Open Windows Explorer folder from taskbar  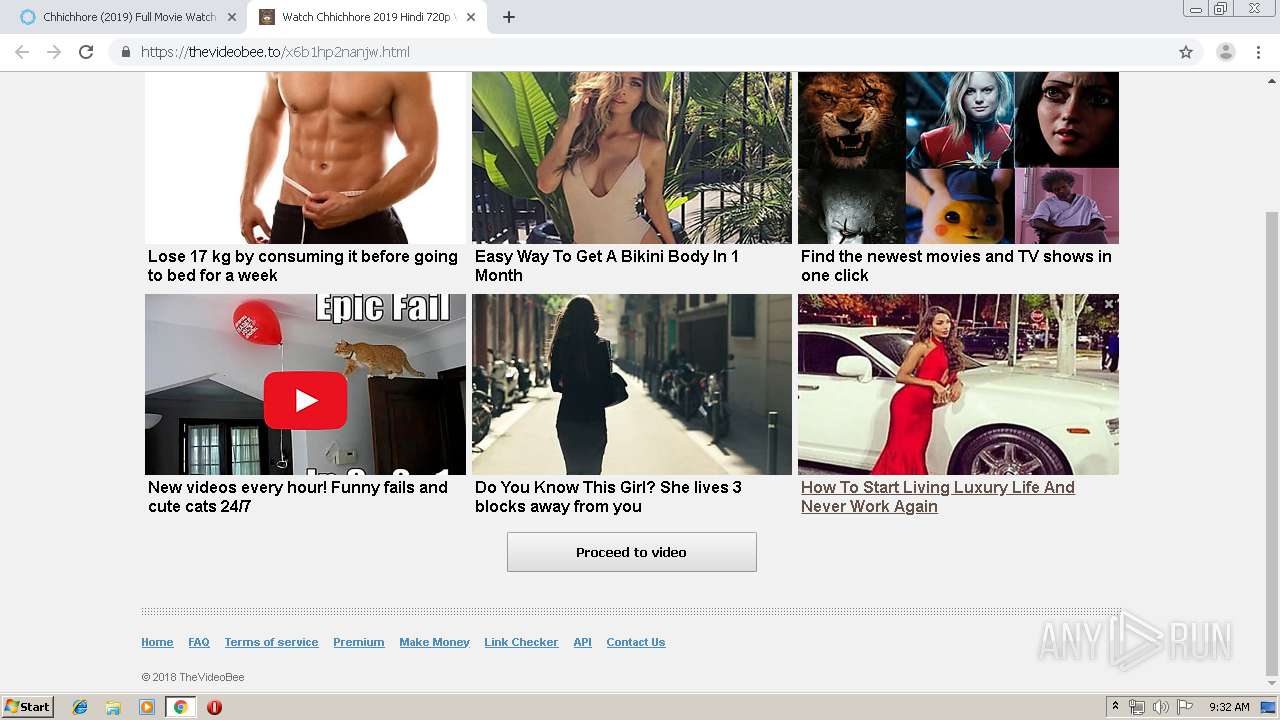pos(113,707)
